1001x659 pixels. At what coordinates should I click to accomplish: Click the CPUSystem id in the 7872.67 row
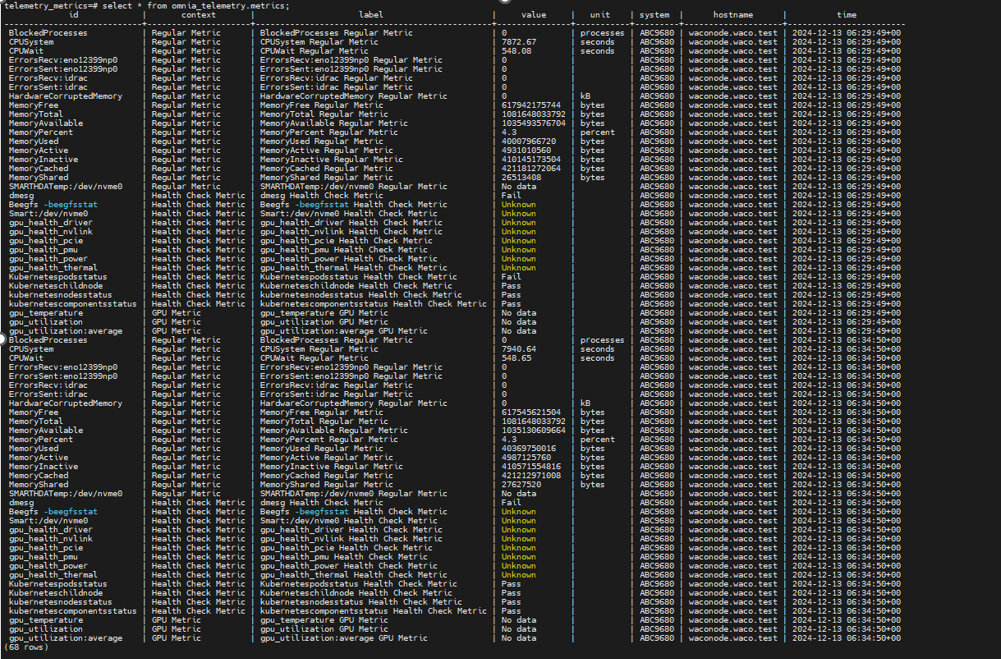(31, 42)
